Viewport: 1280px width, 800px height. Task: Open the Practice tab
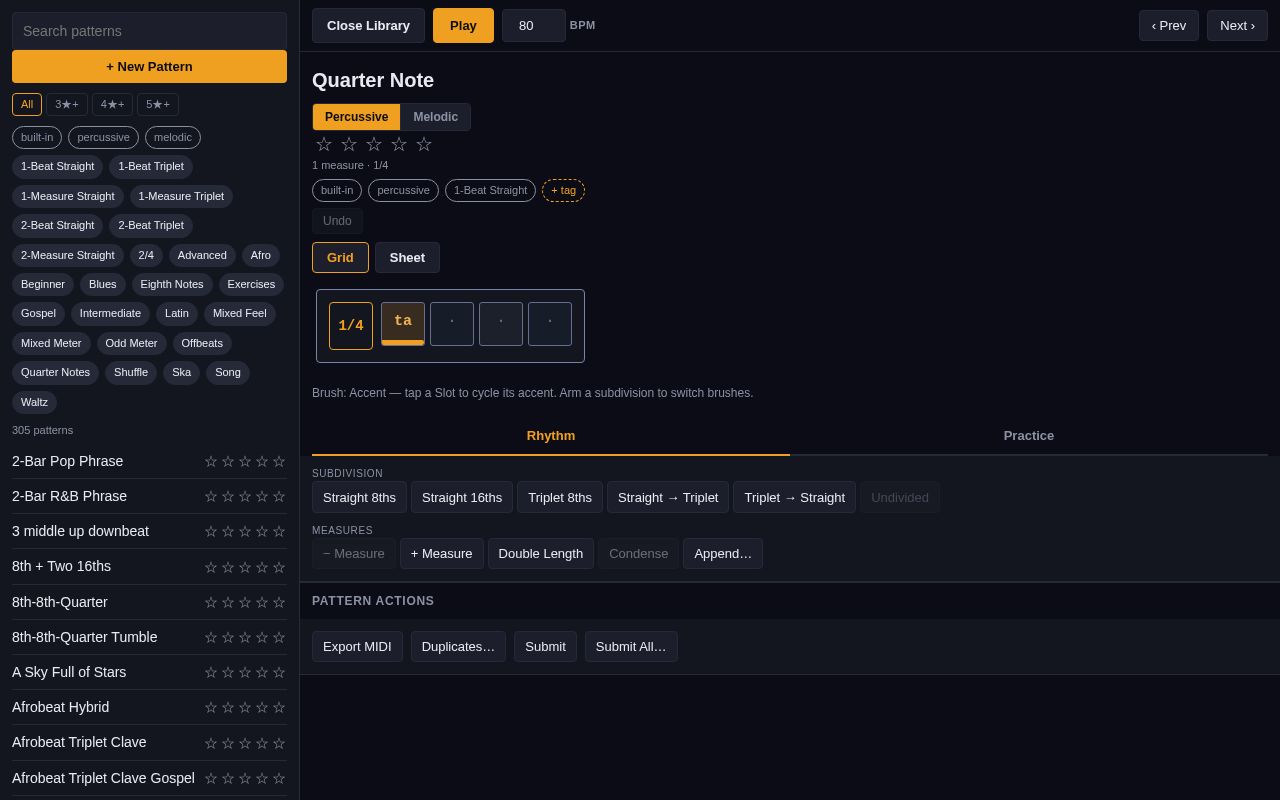coord(1029,436)
